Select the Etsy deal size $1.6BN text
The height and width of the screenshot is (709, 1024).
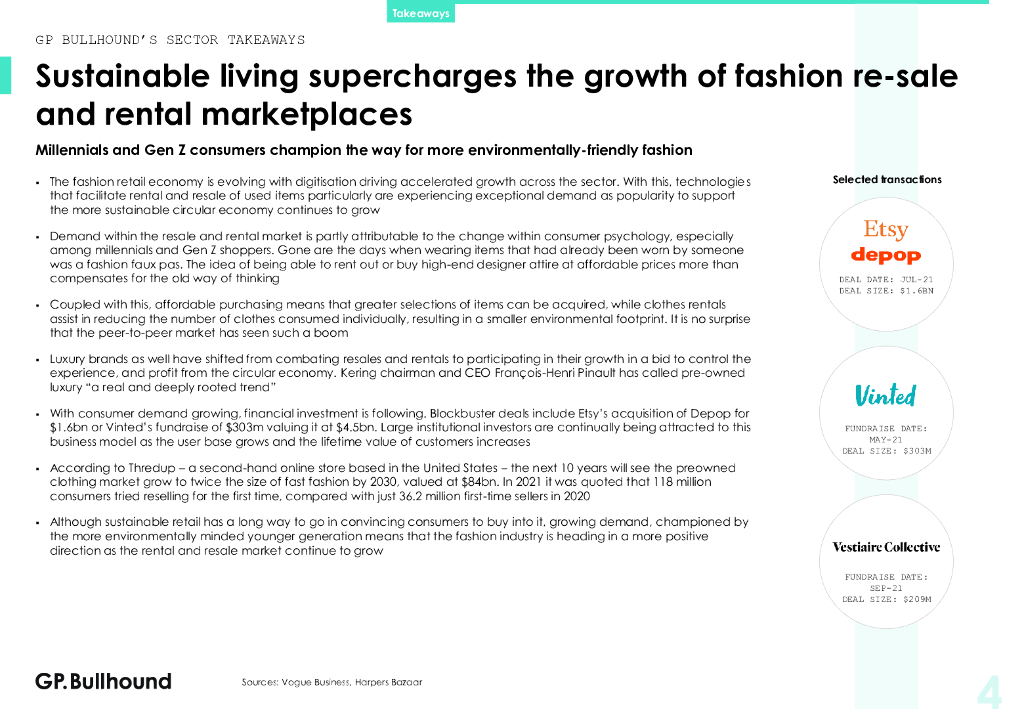click(x=886, y=291)
